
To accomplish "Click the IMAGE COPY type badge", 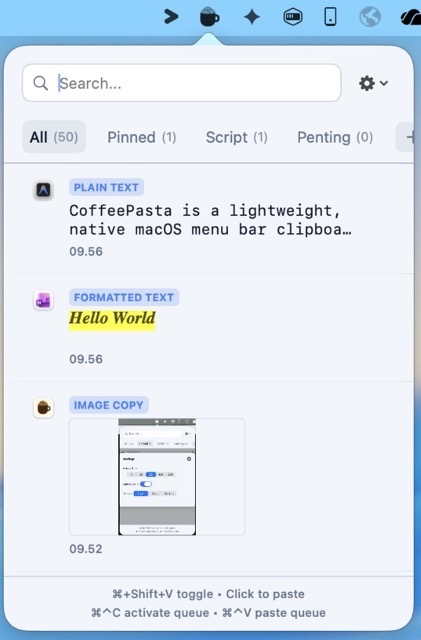I will [109, 405].
